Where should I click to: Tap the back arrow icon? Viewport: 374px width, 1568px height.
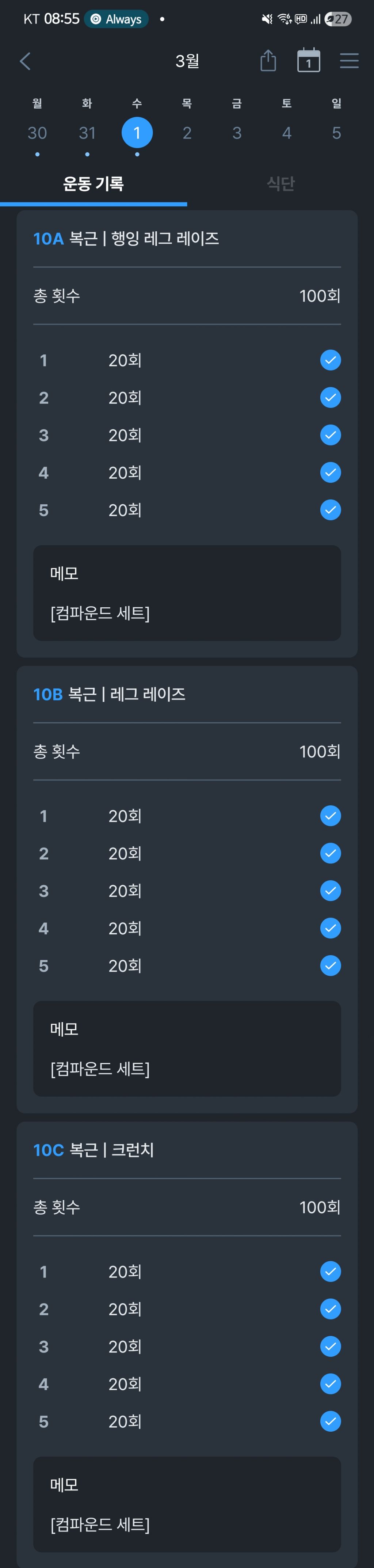pyautogui.click(x=25, y=61)
